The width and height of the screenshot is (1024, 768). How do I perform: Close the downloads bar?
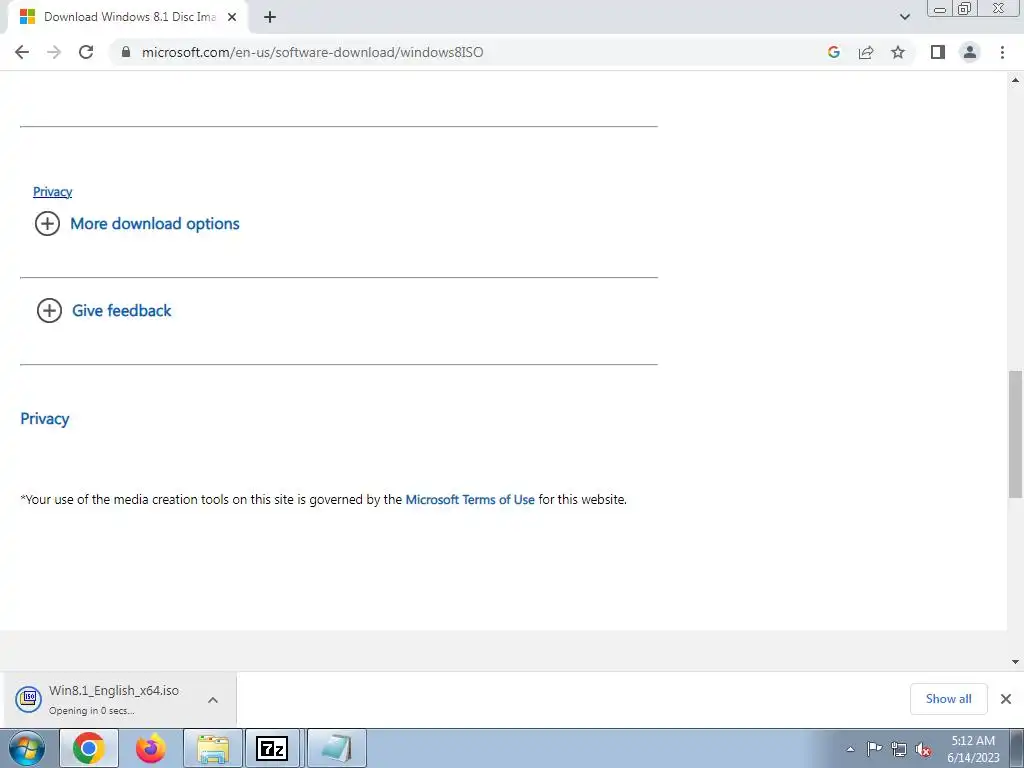[1006, 699]
